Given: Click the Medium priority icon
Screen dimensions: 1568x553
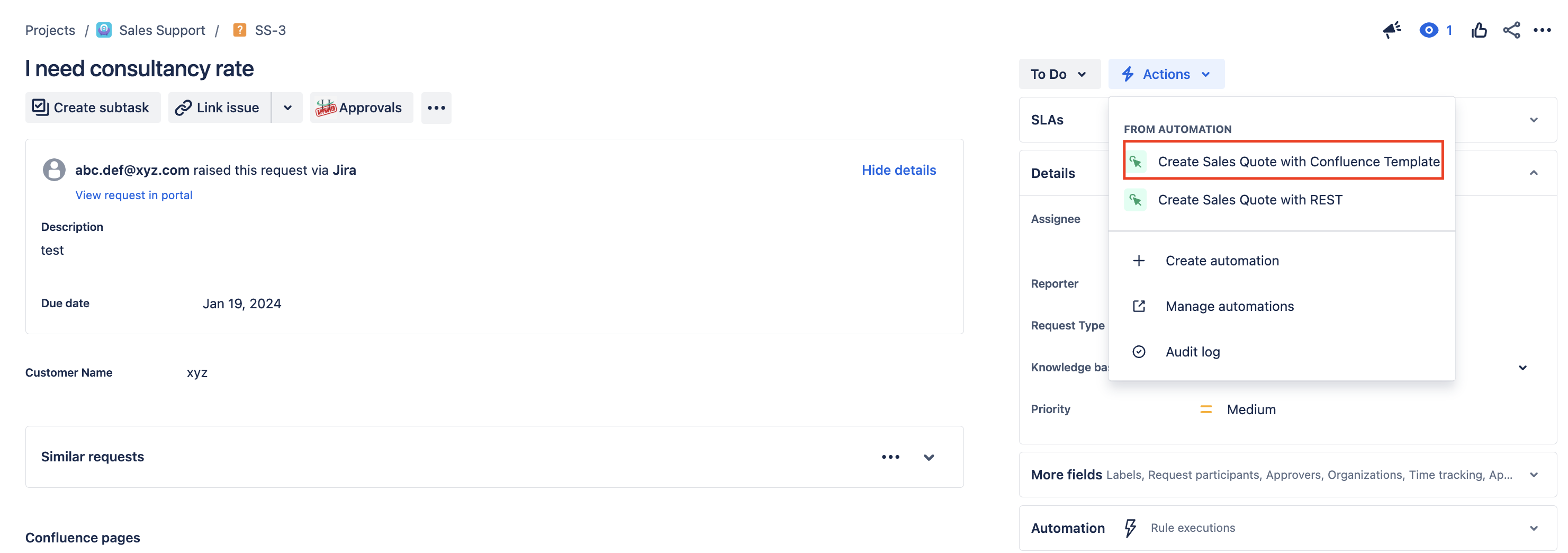Looking at the screenshot, I should coord(1205,409).
